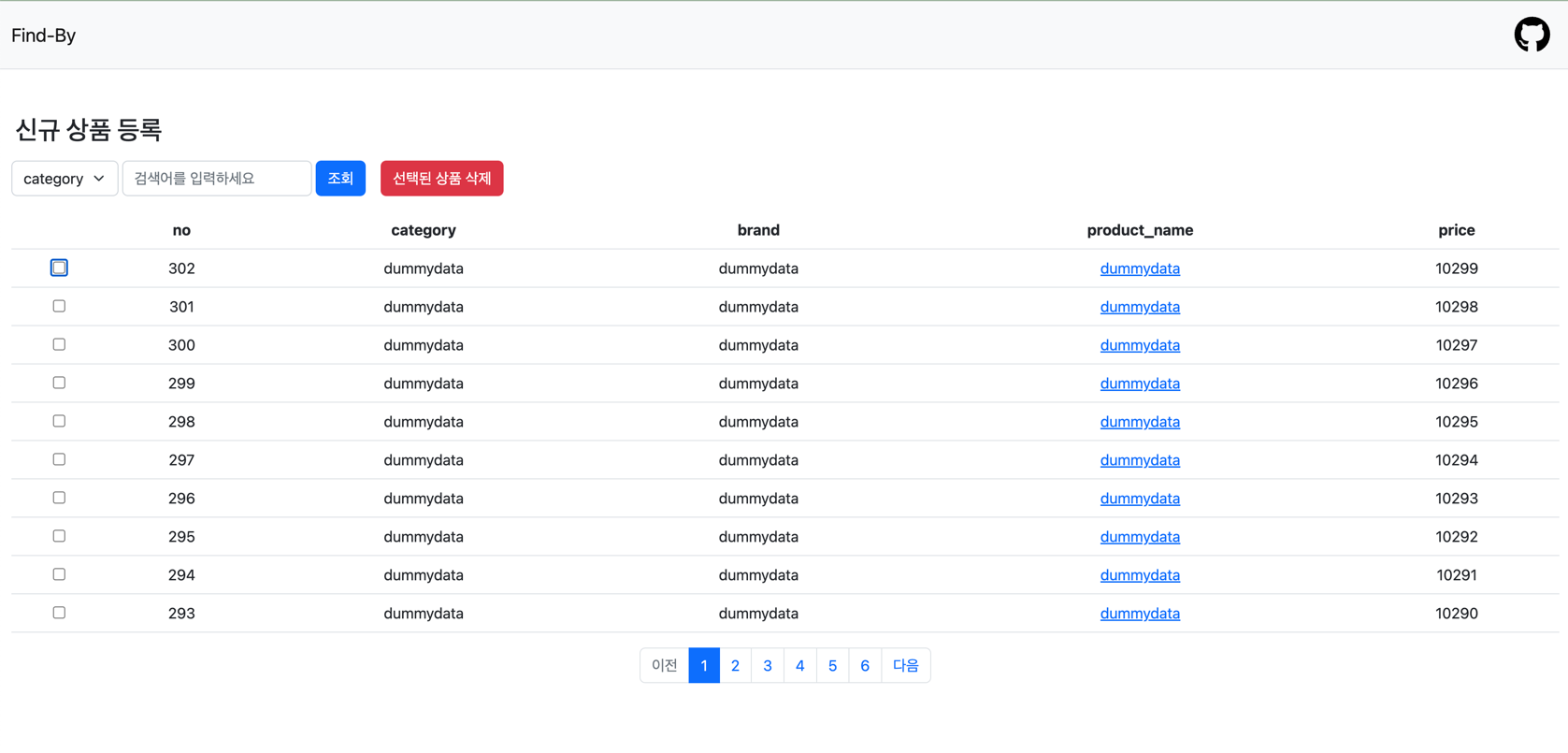The width and height of the screenshot is (1568, 753).
Task: Click the Find-By brand title
Action: tap(43, 36)
